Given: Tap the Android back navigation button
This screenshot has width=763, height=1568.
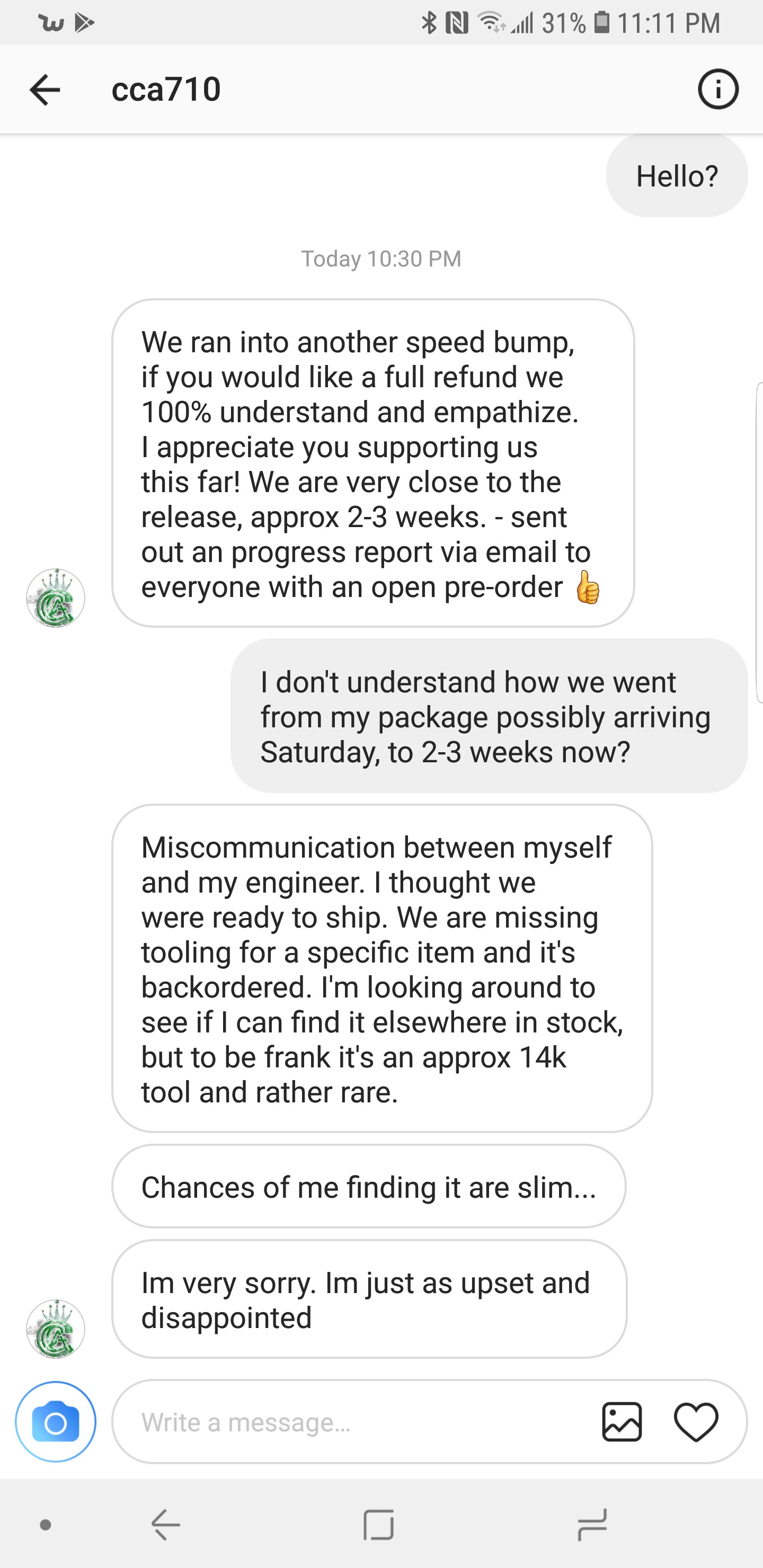Looking at the screenshot, I should click(x=166, y=1524).
